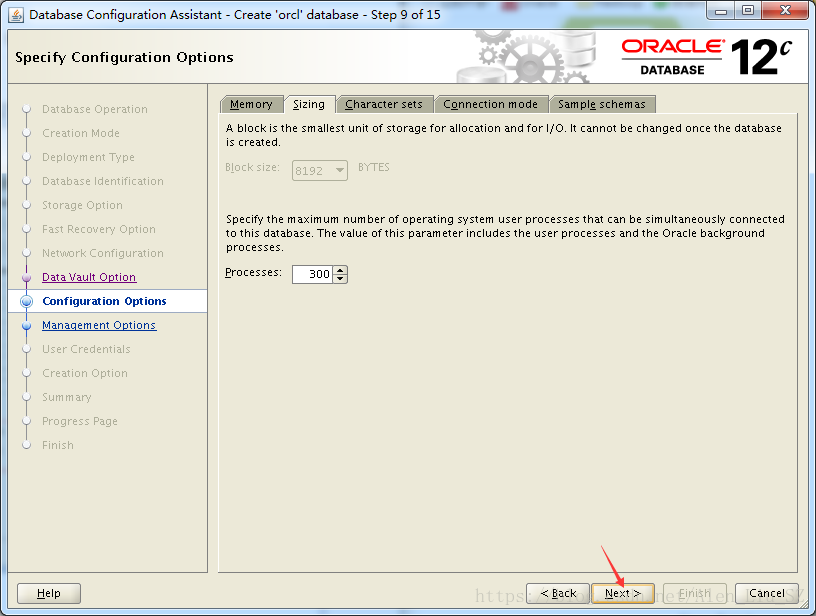Click the Fast Recovery Option step
Image resolution: width=816 pixels, height=616 pixels.
click(x=99, y=229)
